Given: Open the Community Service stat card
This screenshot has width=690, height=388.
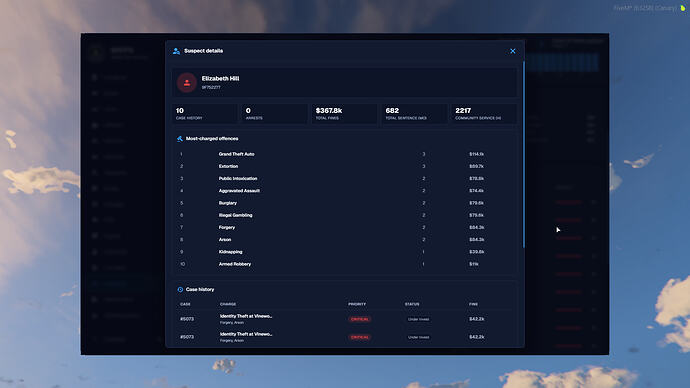Looking at the screenshot, I should tap(484, 113).
